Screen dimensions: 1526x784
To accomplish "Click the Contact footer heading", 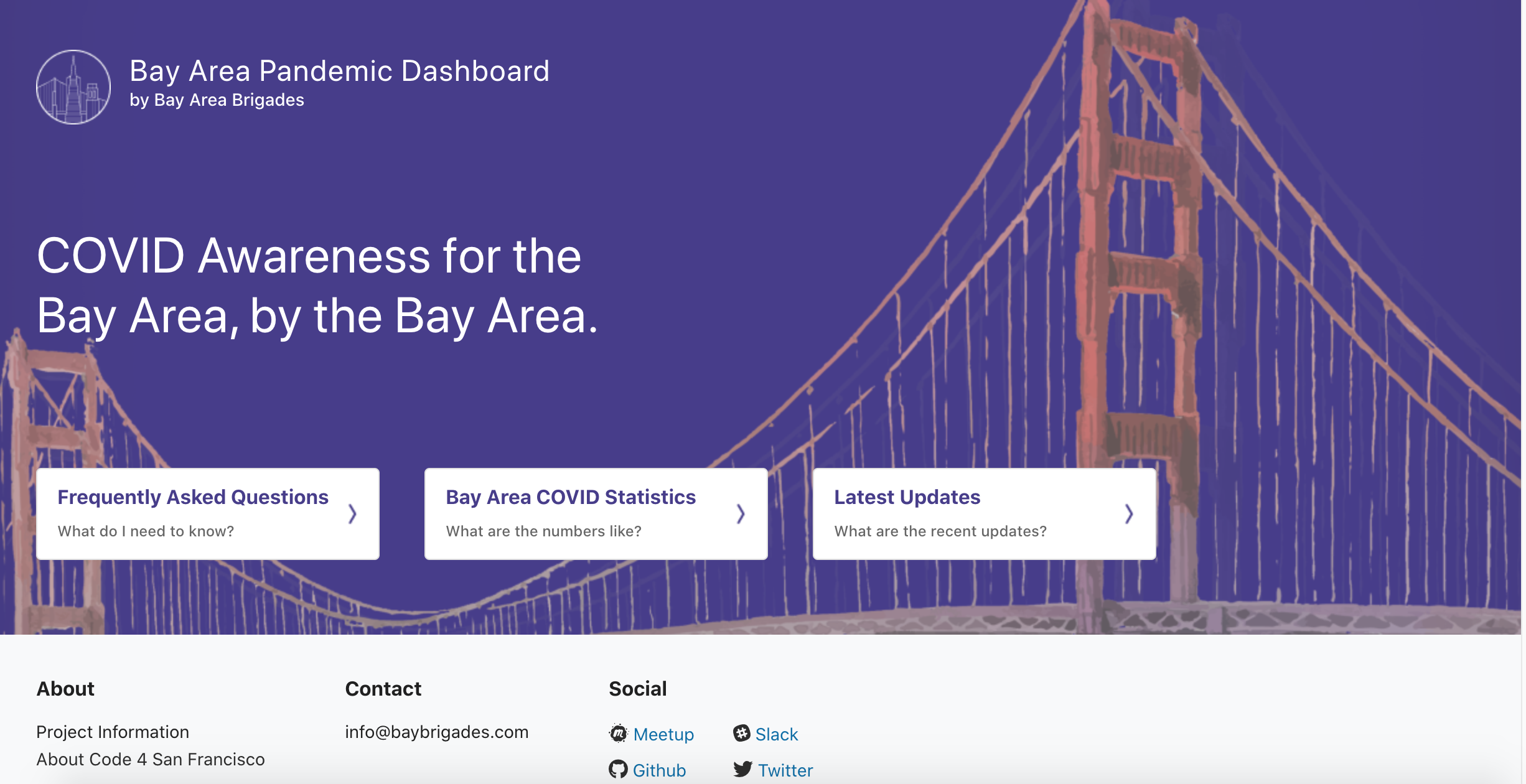I will tap(383, 689).
